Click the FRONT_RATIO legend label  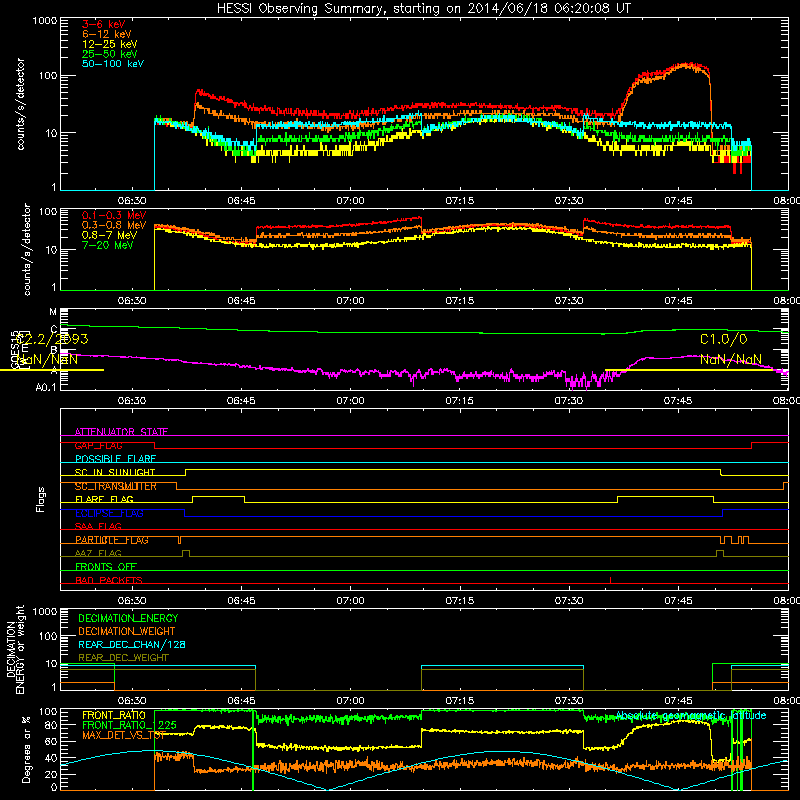coord(114,715)
